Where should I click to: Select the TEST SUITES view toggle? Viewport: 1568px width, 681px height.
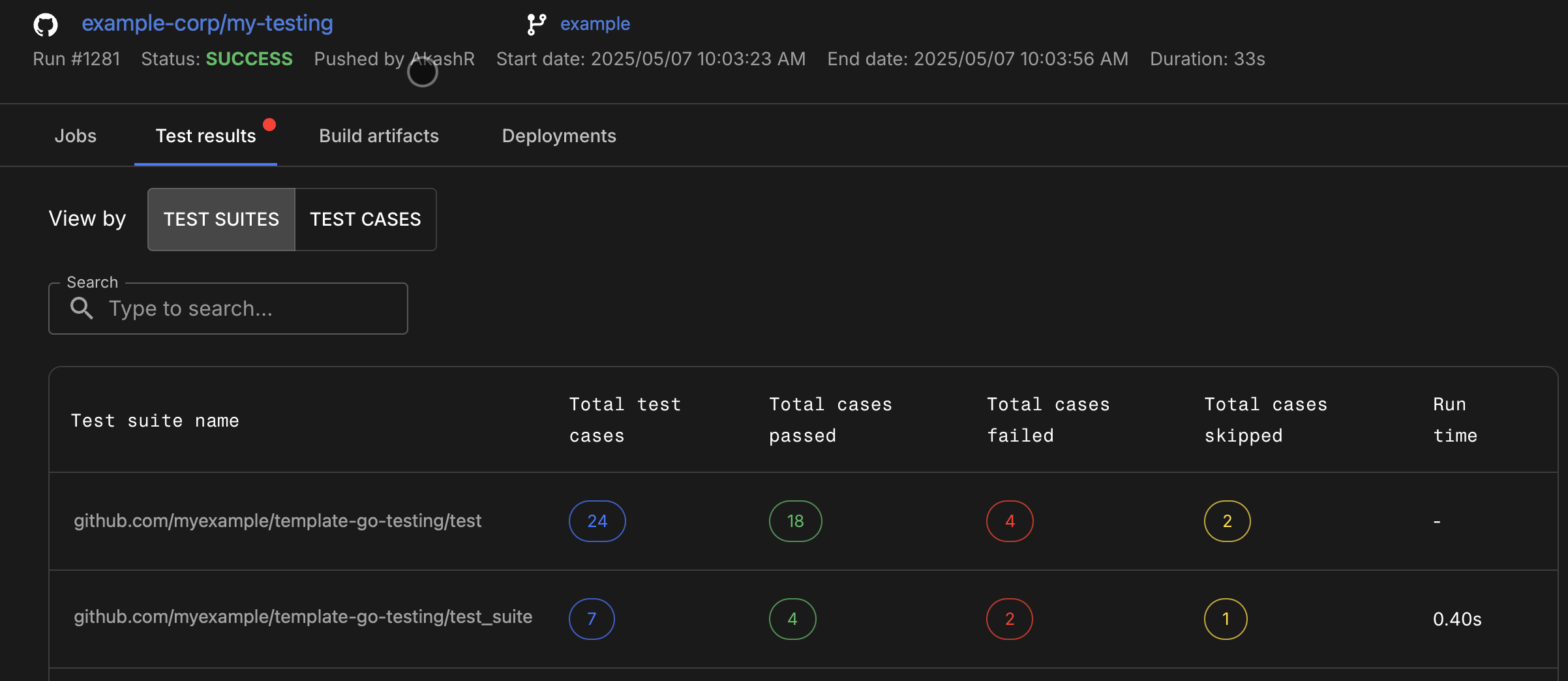point(220,219)
